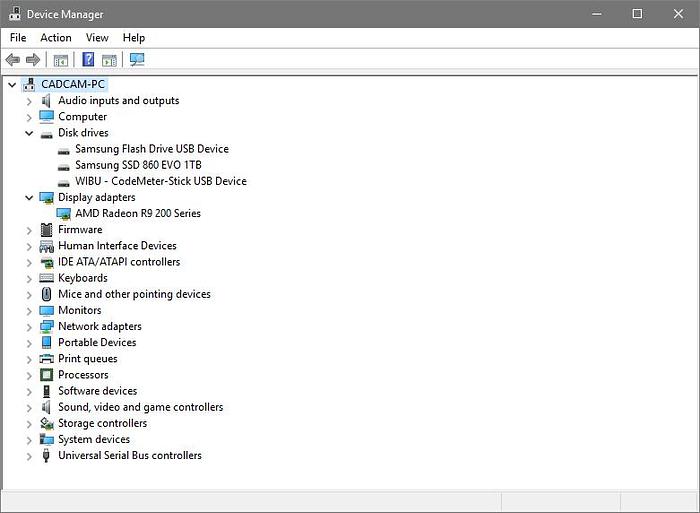Select the Mice and other pointing devices entry

click(134, 294)
